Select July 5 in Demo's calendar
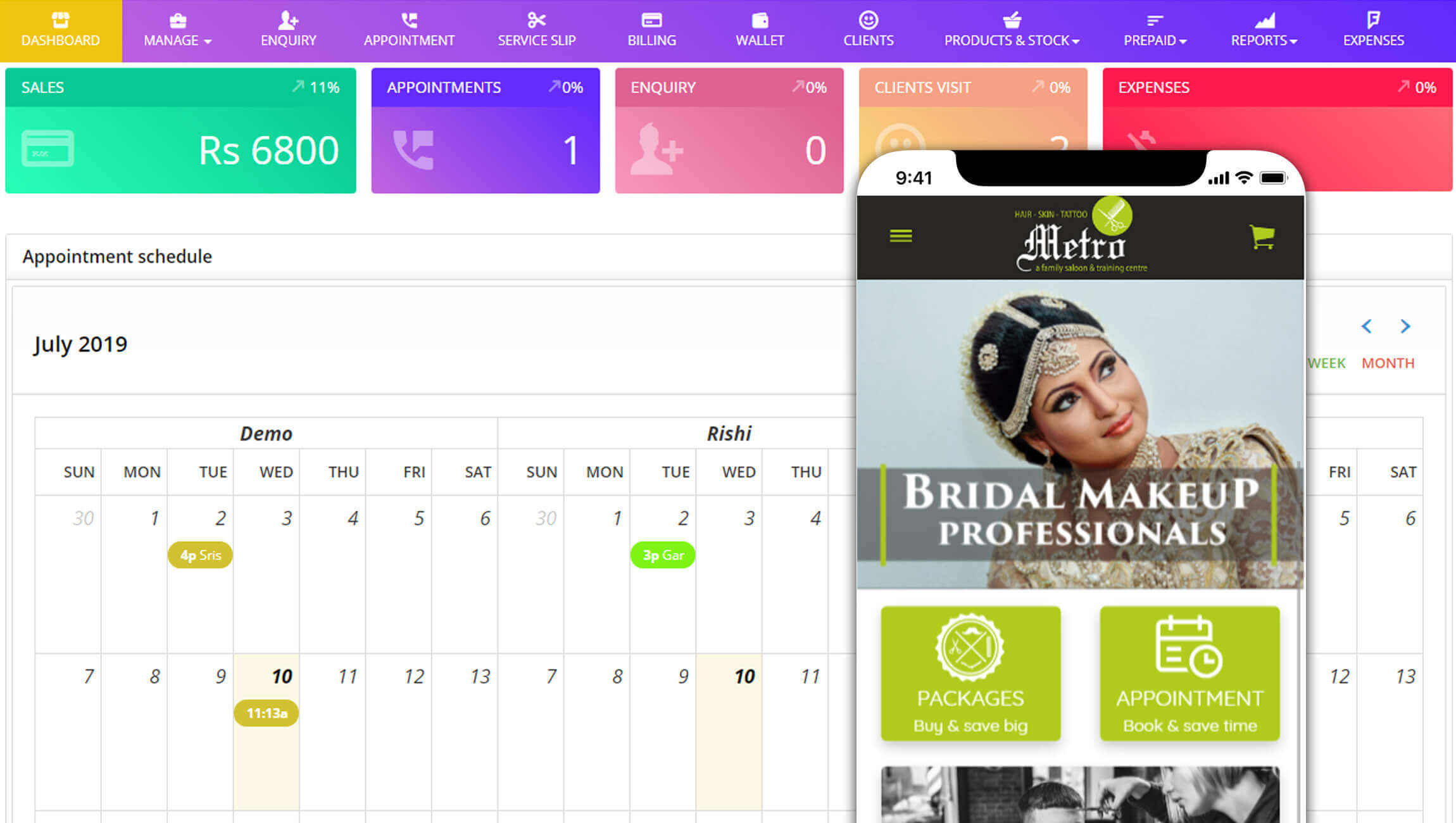Image resolution: width=1456 pixels, height=823 pixels. 399,574
